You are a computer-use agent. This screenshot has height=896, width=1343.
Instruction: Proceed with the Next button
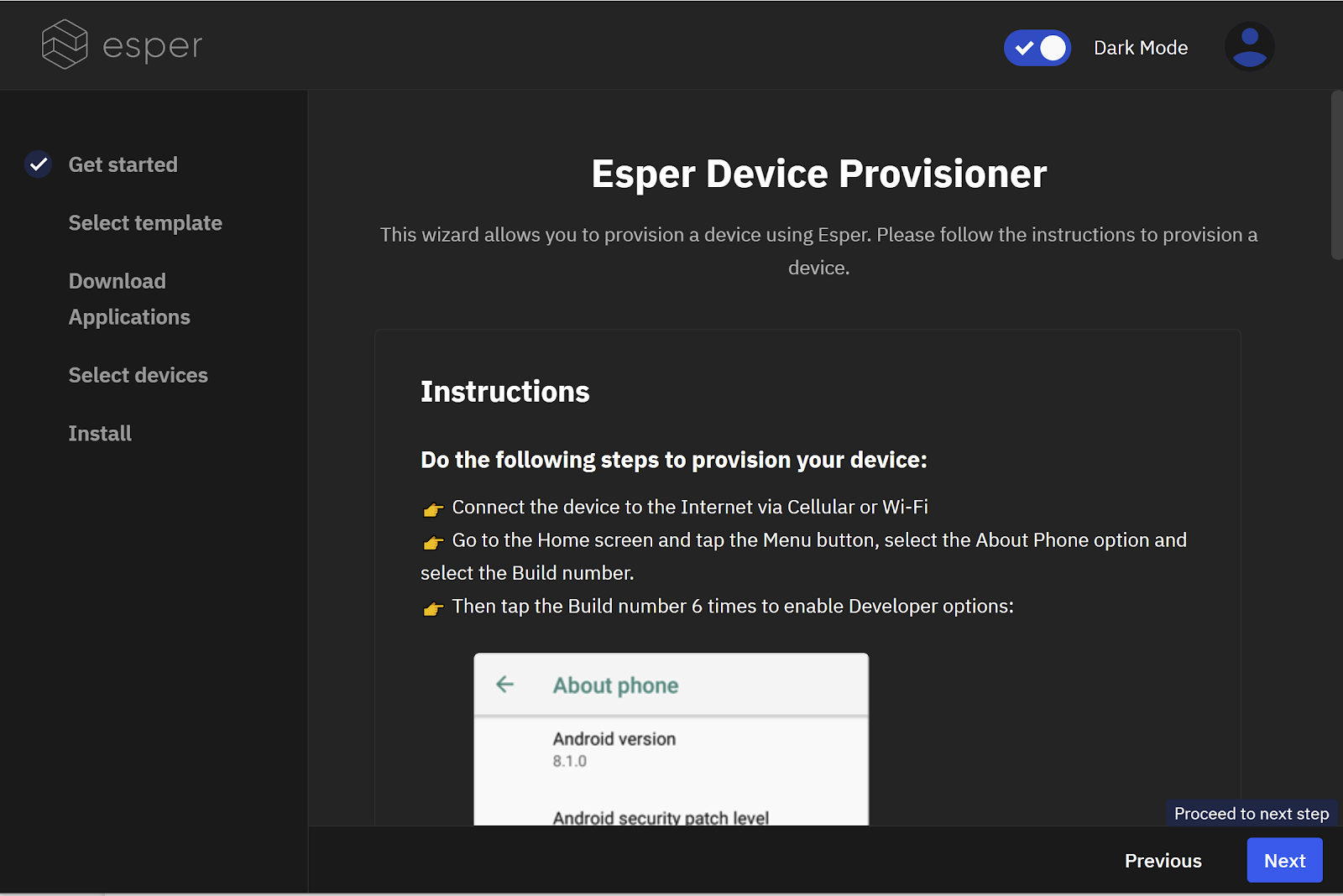(x=1284, y=860)
